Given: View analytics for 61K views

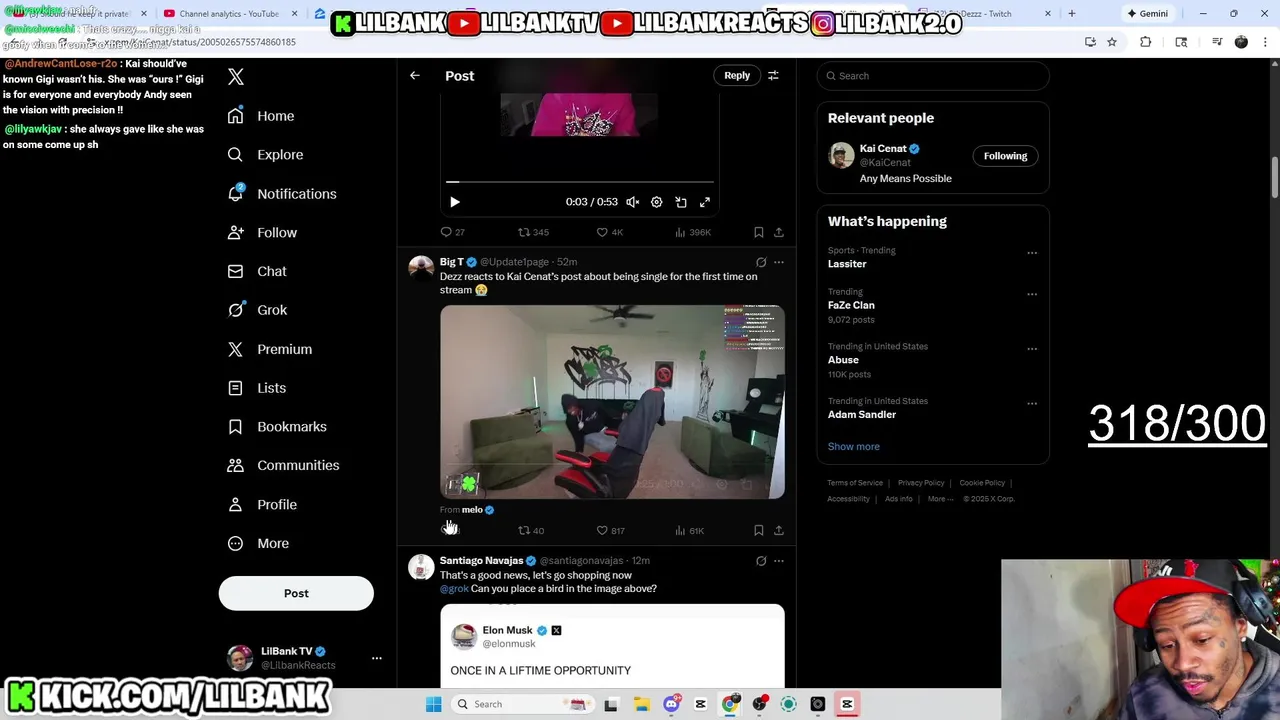Looking at the screenshot, I should (690, 531).
